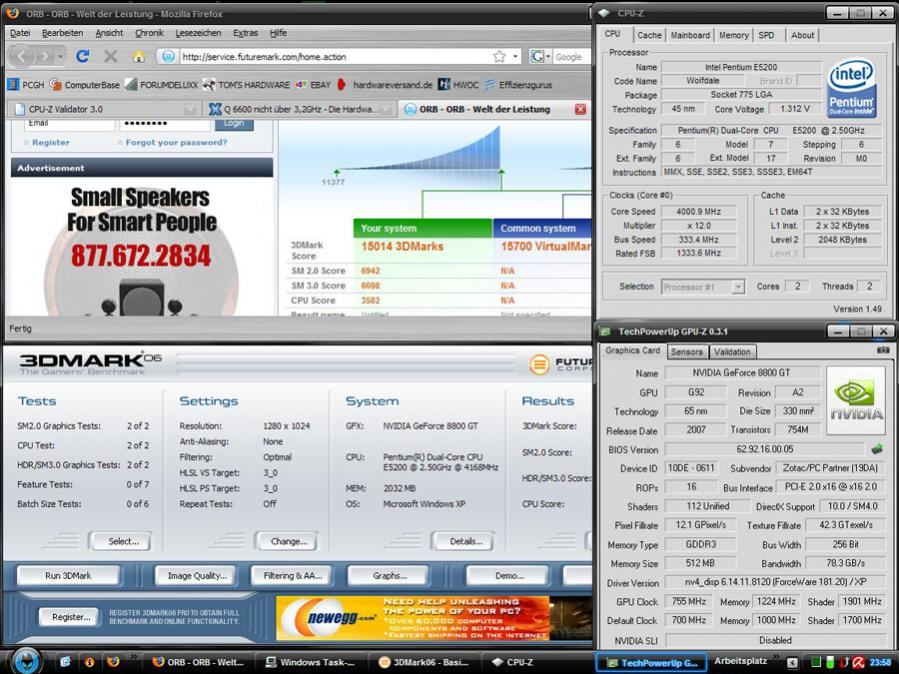Click Change... under Settings in 3DMark06
The width and height of the screenshot is (899, 674).
289,541
